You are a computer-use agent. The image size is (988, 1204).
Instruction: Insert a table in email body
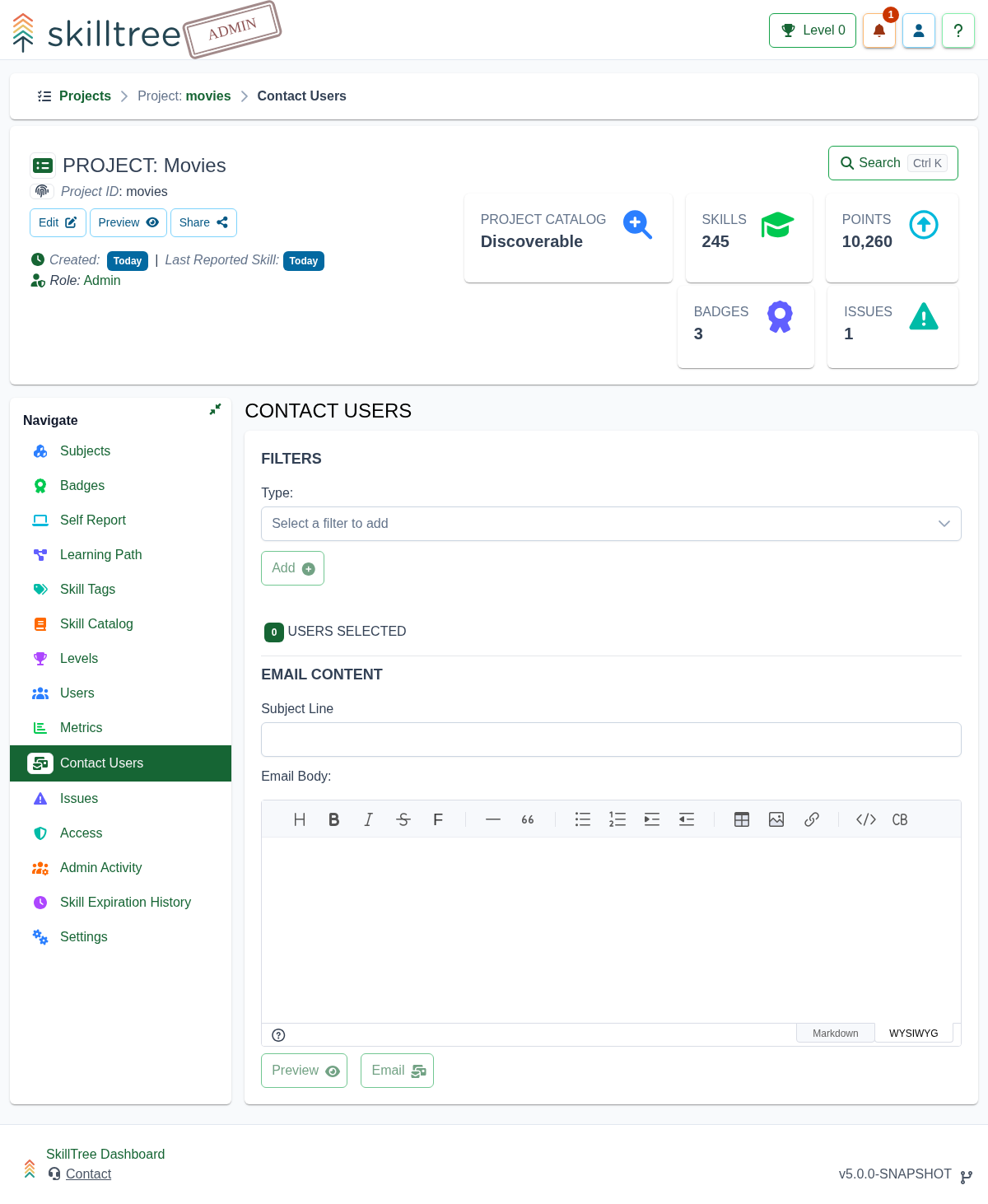[x=742, y=819]
